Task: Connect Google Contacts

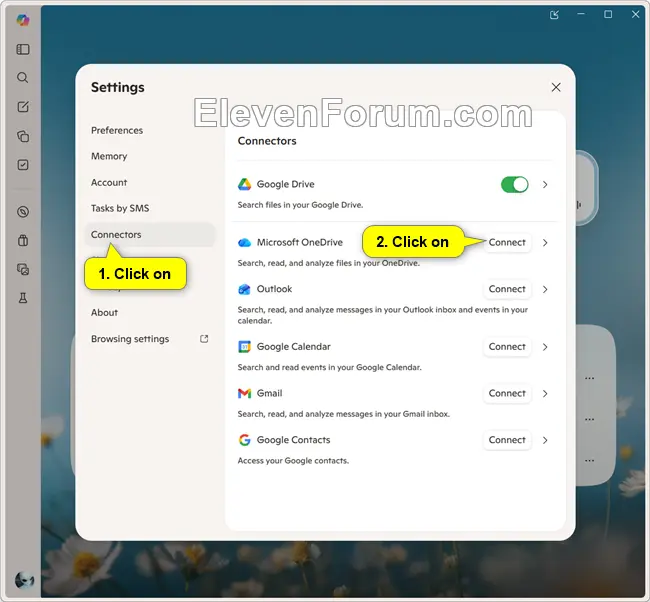Action: 507,440
